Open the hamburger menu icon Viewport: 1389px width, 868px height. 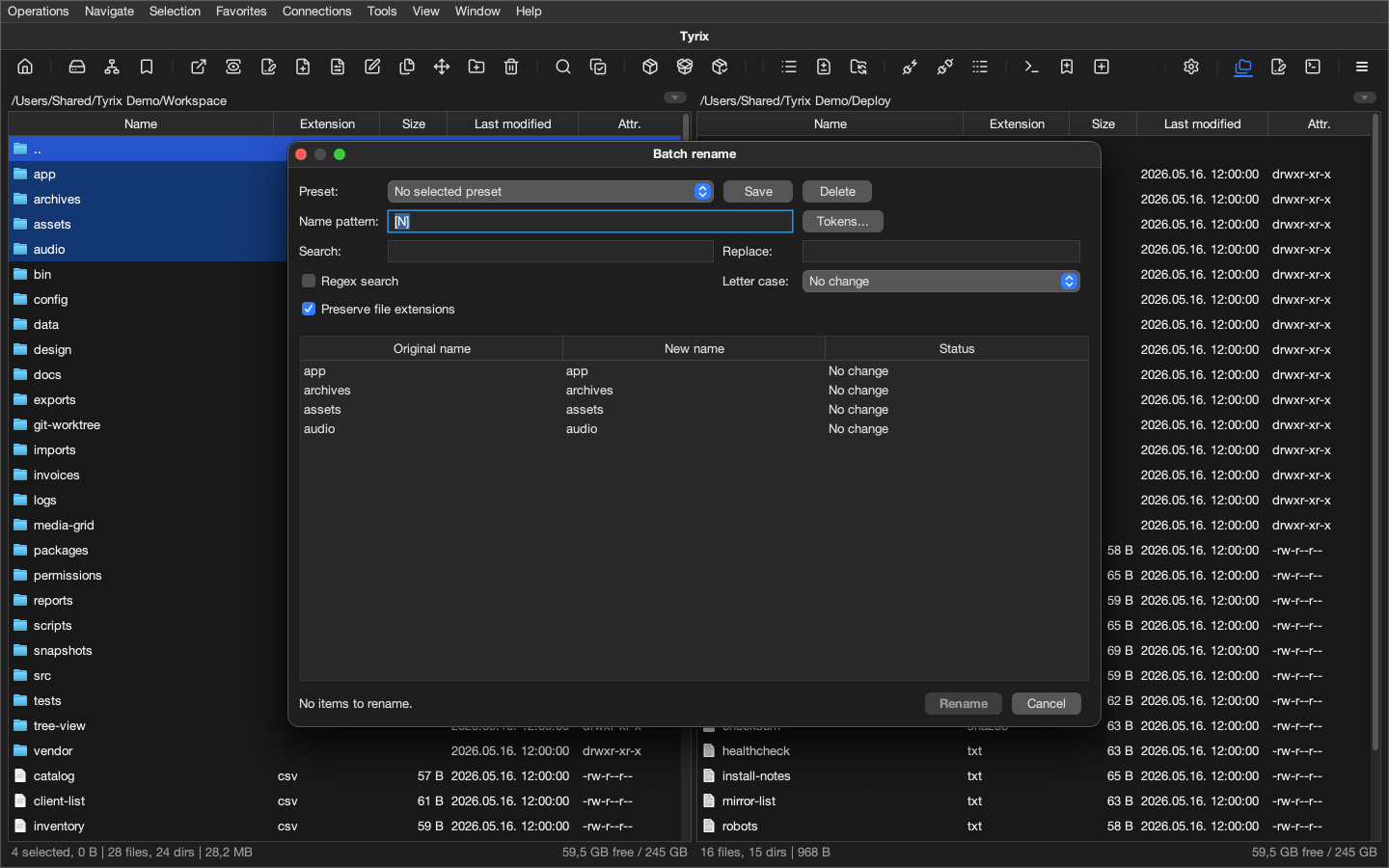1362,67
